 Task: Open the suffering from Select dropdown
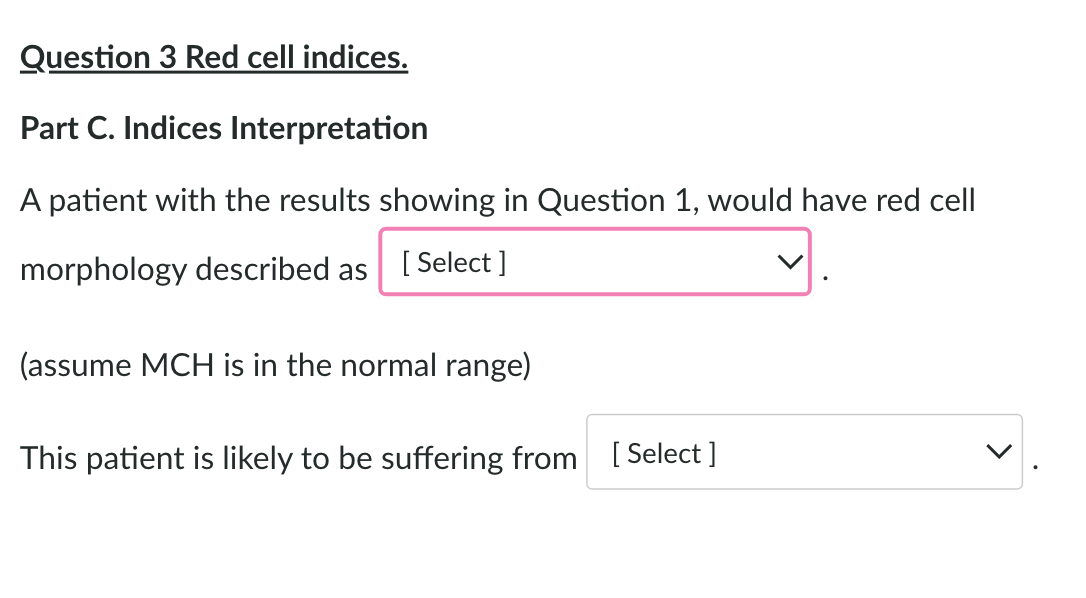click(804, 452)
